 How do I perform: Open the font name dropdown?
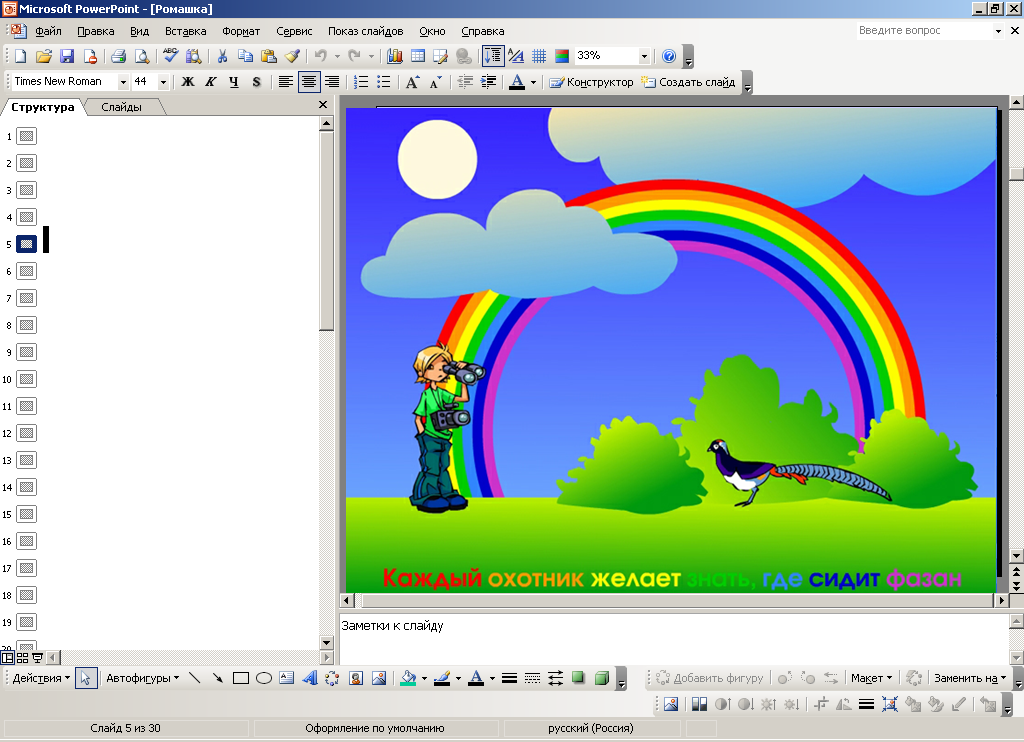pos(123,82)
